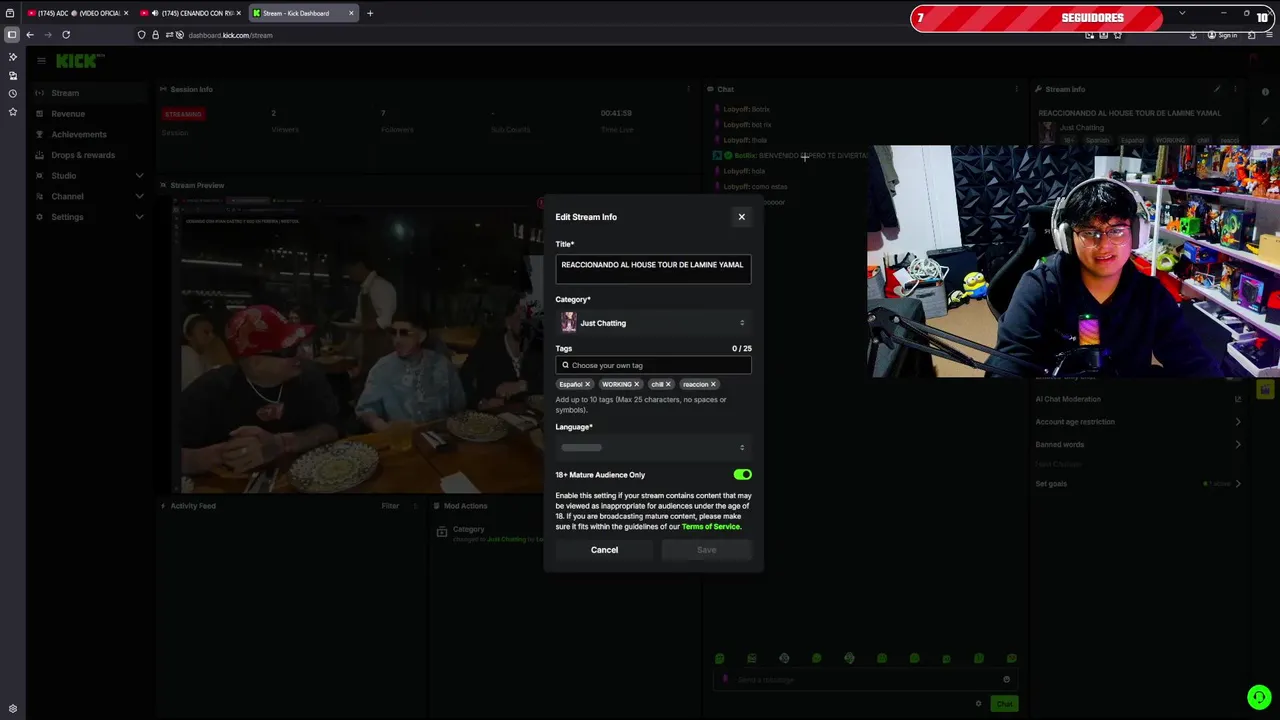Image resolution: width=1280 pixels, height=720 pixels.
Task: Open Revenue in the Kick sidebar
Action: point(88,114)
